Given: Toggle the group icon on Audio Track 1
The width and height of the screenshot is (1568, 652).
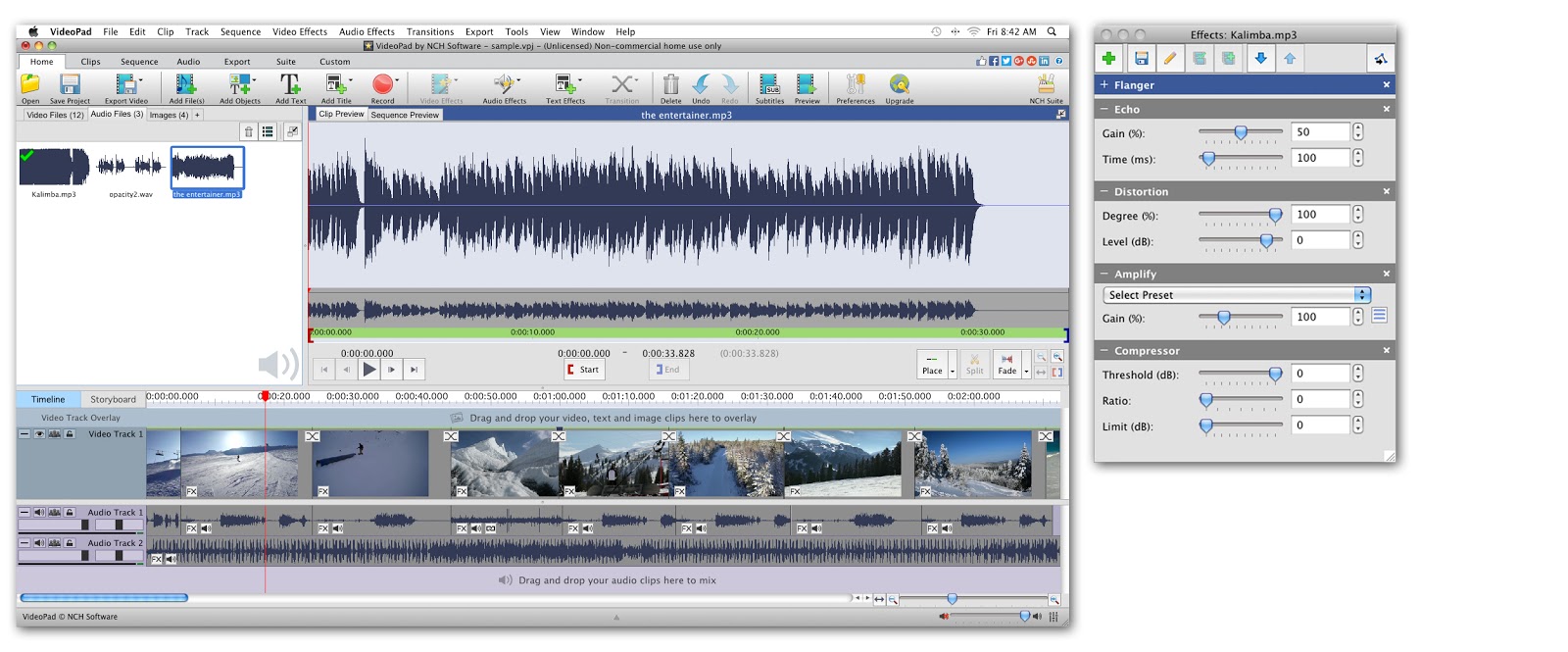Looking at the screenshot, I should 55,512.
